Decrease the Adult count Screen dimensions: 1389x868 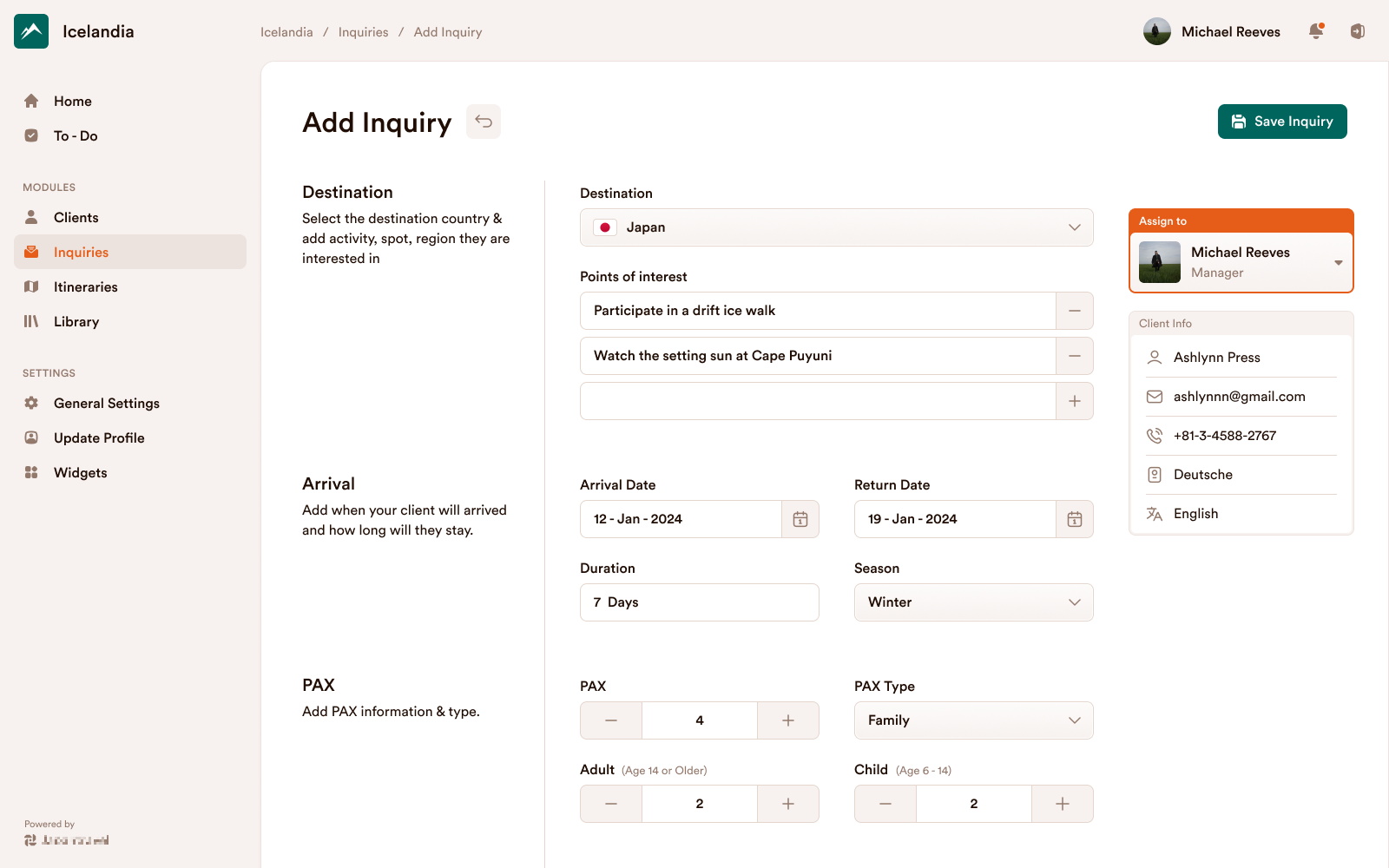click(611, 804)
